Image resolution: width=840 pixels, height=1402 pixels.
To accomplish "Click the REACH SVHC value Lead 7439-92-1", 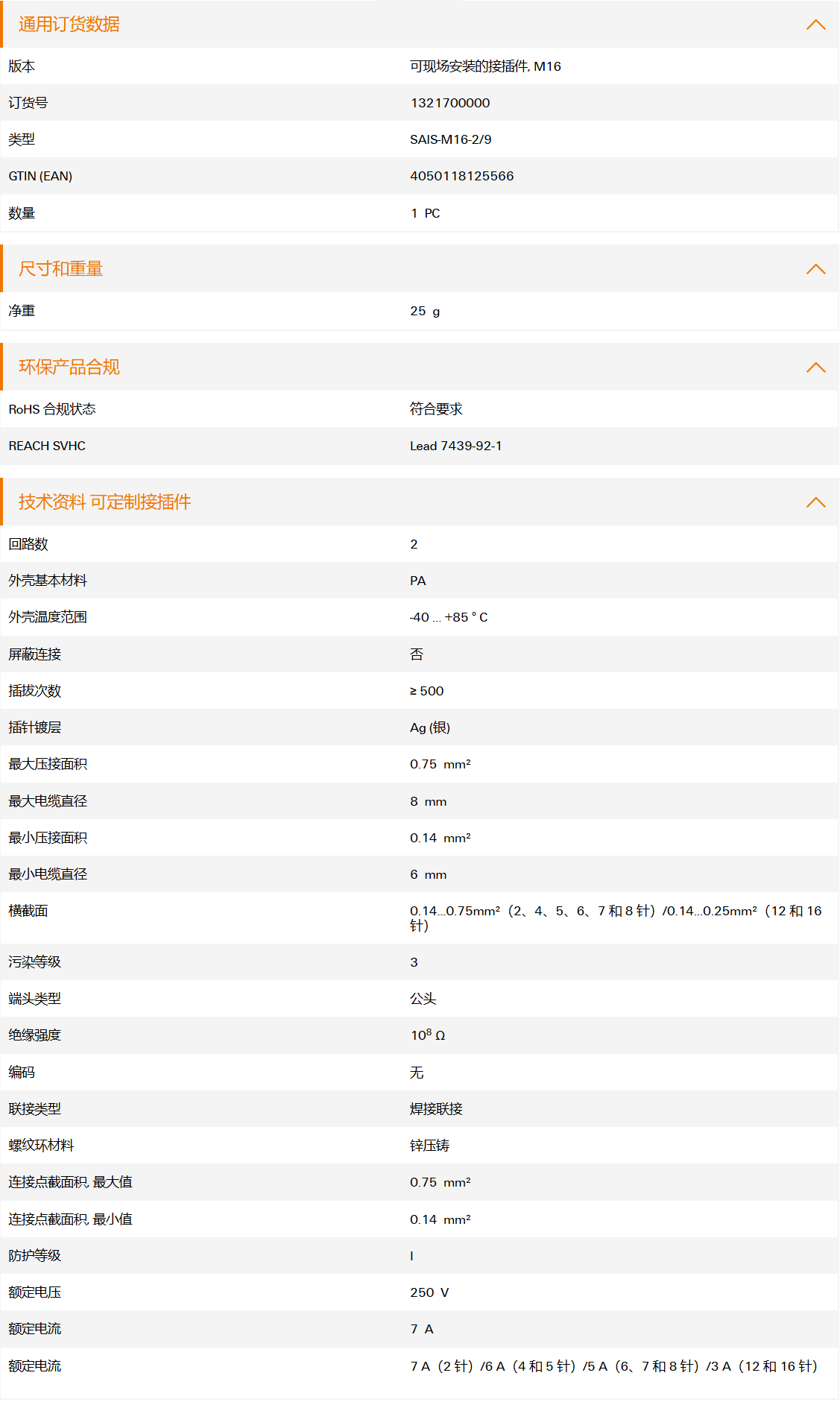I will [455, 446].
